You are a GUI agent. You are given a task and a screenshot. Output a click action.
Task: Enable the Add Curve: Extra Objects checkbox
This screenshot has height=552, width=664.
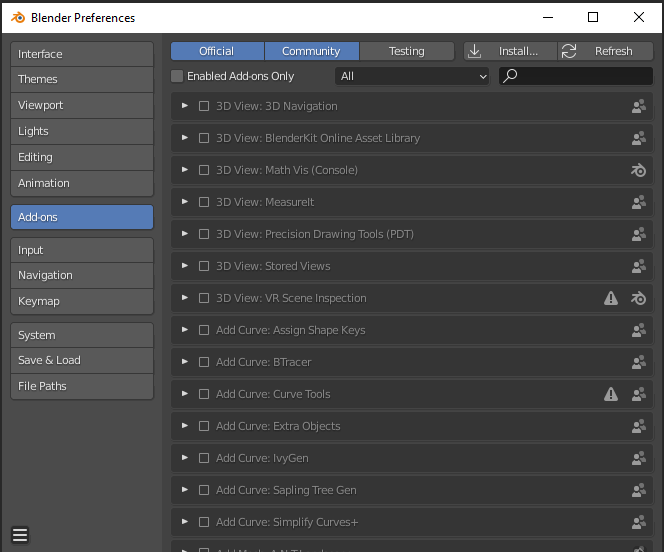[204, 426]
